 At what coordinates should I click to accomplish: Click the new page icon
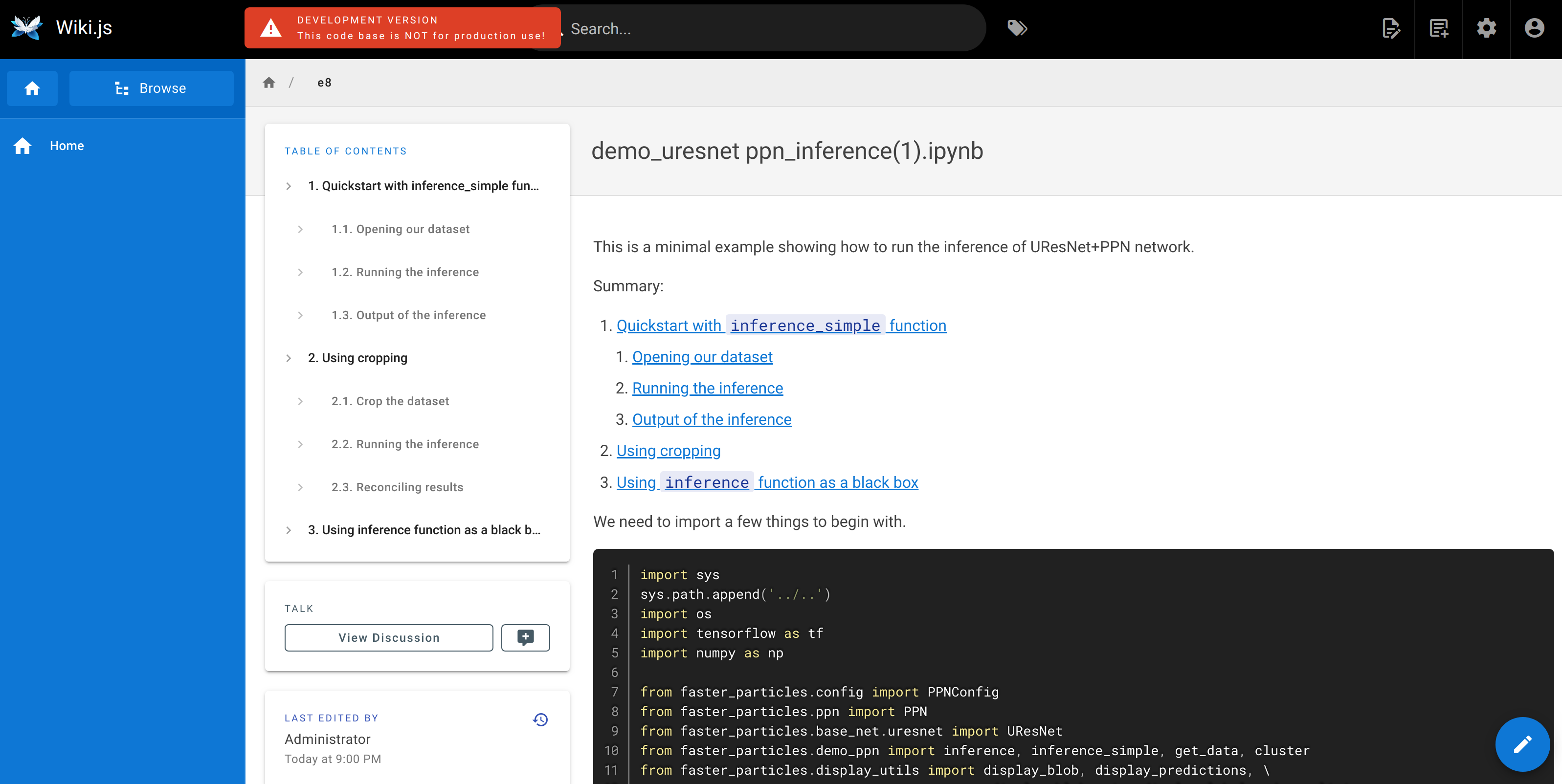tap(1438, 28)
